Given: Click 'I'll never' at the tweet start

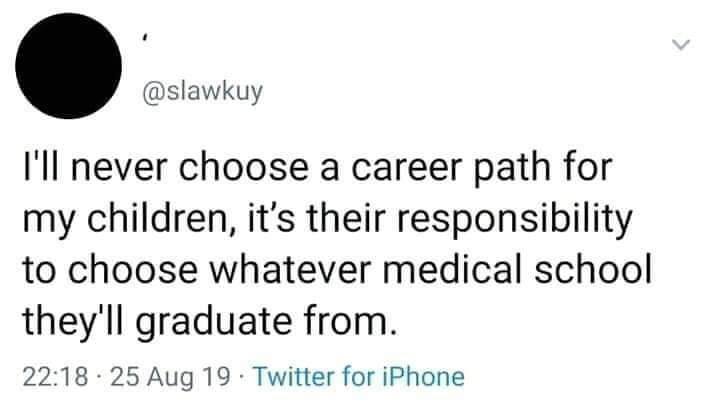Looking at the screenshot, I should [95, 168].
